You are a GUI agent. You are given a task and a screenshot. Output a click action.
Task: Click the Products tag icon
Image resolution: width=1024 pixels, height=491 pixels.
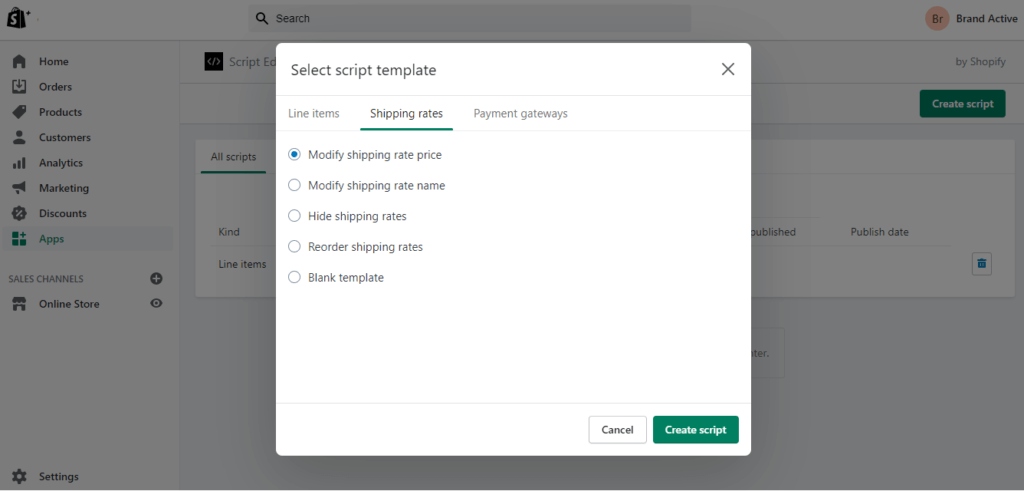(19, 112)
